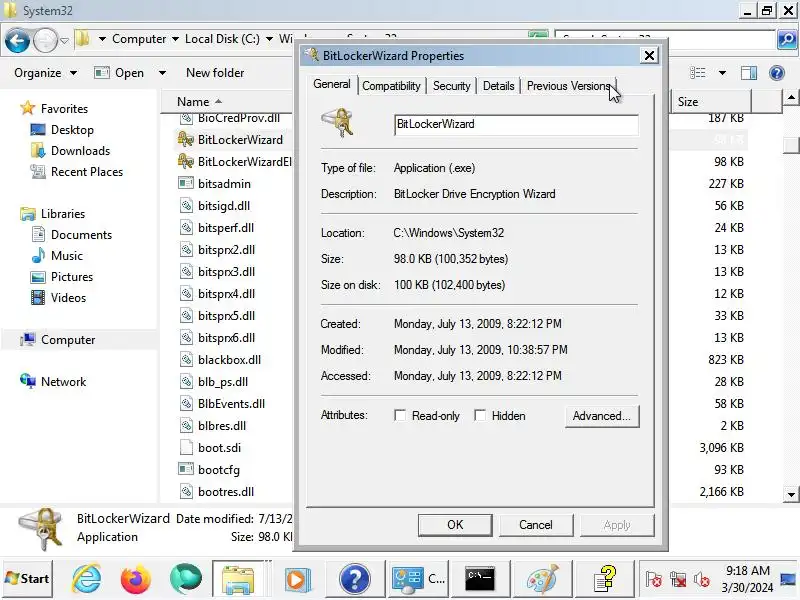The width and height of the screenshot is (800, 600).
Task: Open the Pictures library
Action: tap(71, 276)
